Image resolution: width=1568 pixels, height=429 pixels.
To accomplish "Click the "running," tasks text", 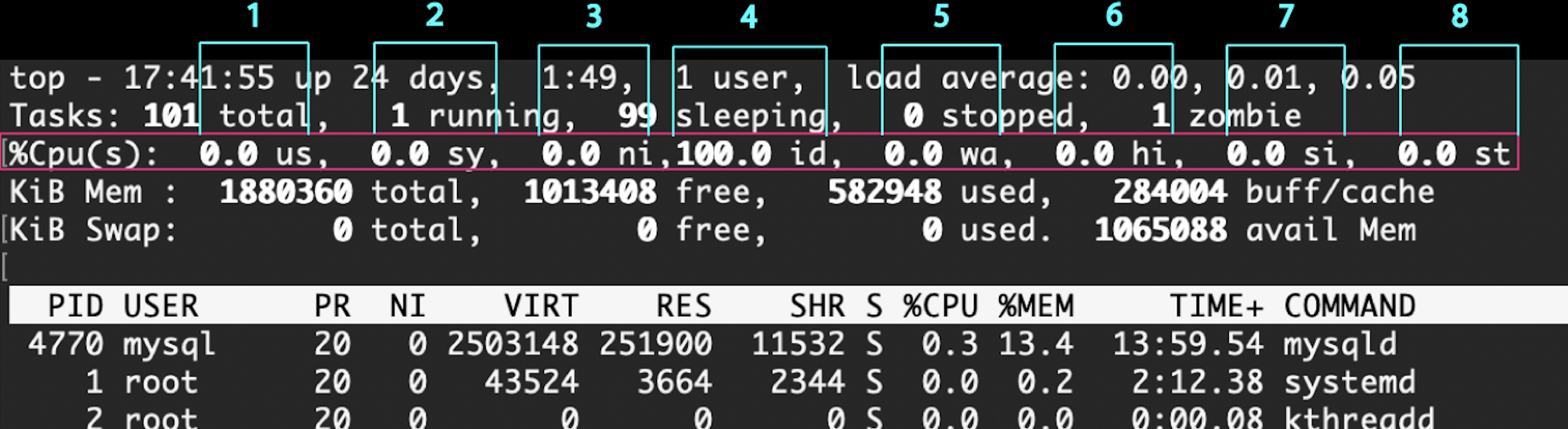I will [x=502, y=117].
